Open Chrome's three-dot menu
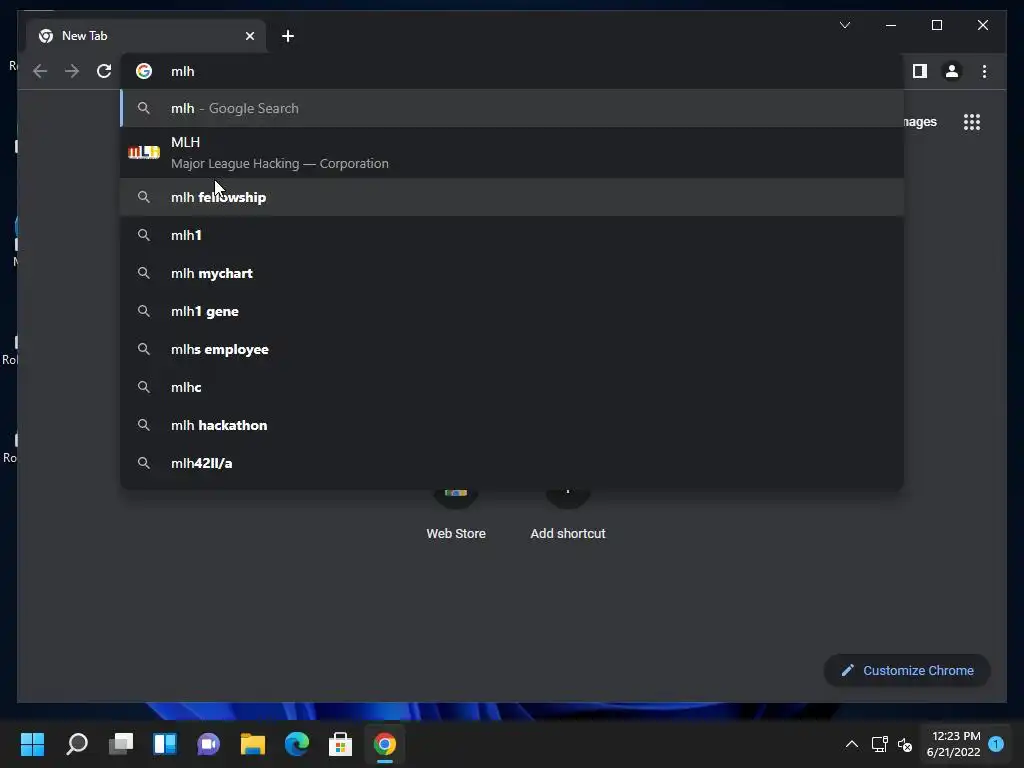The height and width of the screenshot is (768, 1024). point(984,71)
